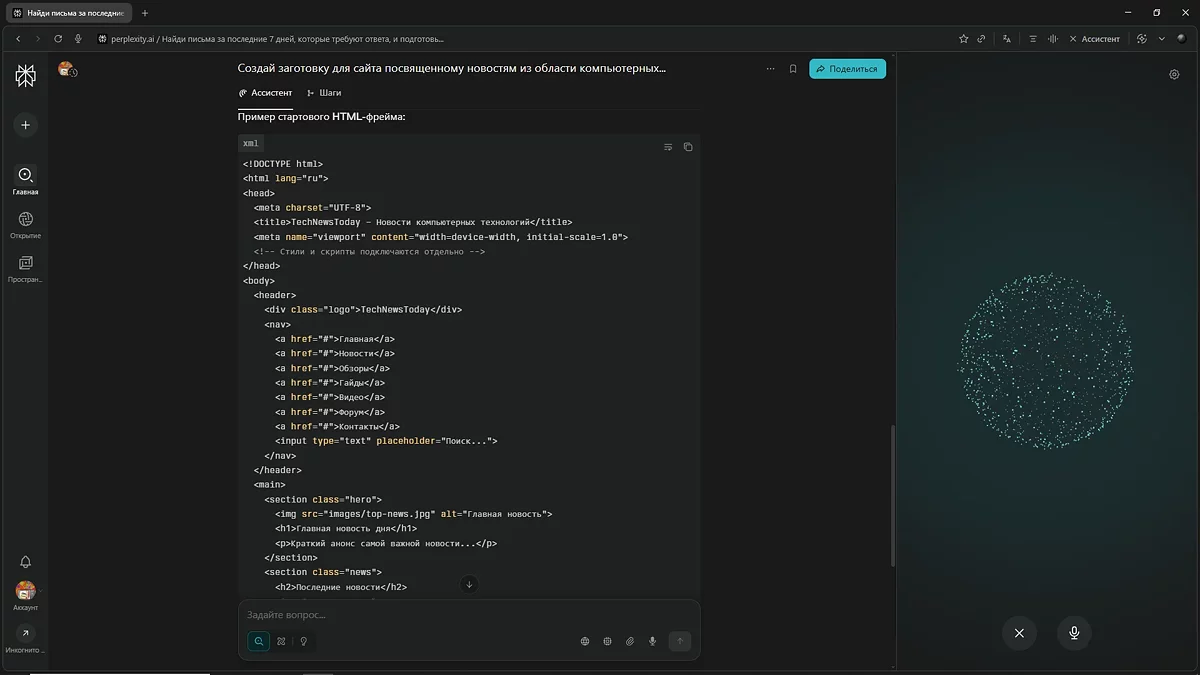Screen dimensions: 1200x675
Task: Click text Пример стартового HTML-фрейма
Action: click(321, 117)
